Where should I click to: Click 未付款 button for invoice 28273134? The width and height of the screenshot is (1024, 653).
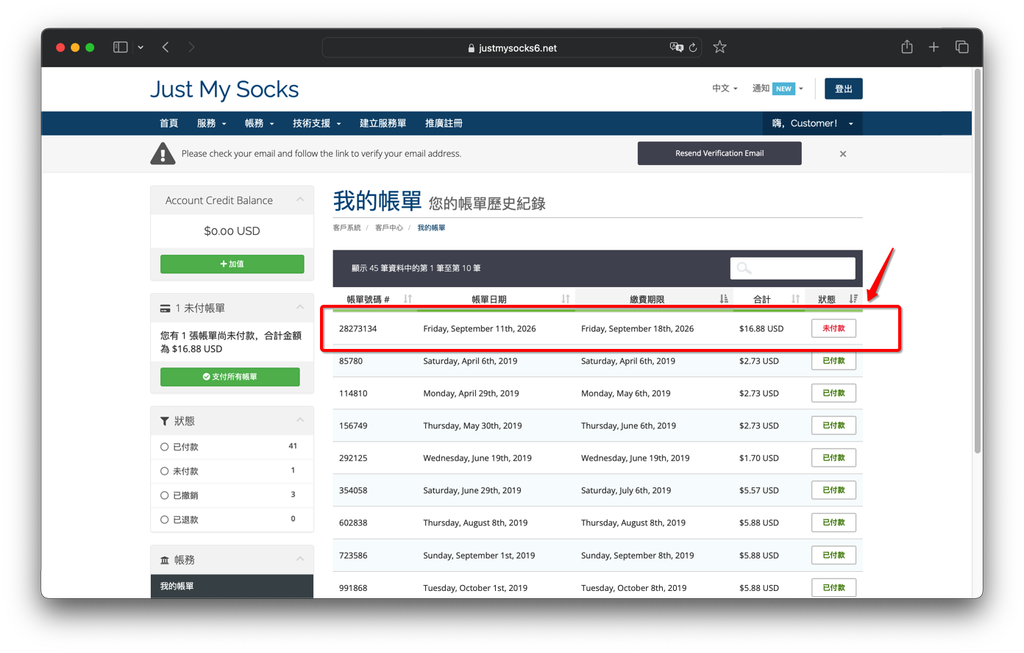coord(833,328)
